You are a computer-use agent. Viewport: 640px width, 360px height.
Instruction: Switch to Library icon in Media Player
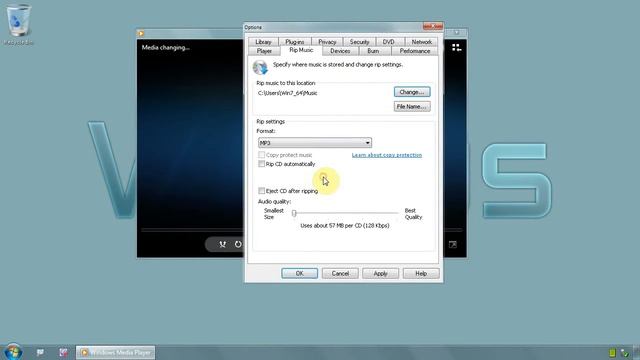[x=456, y=47]
